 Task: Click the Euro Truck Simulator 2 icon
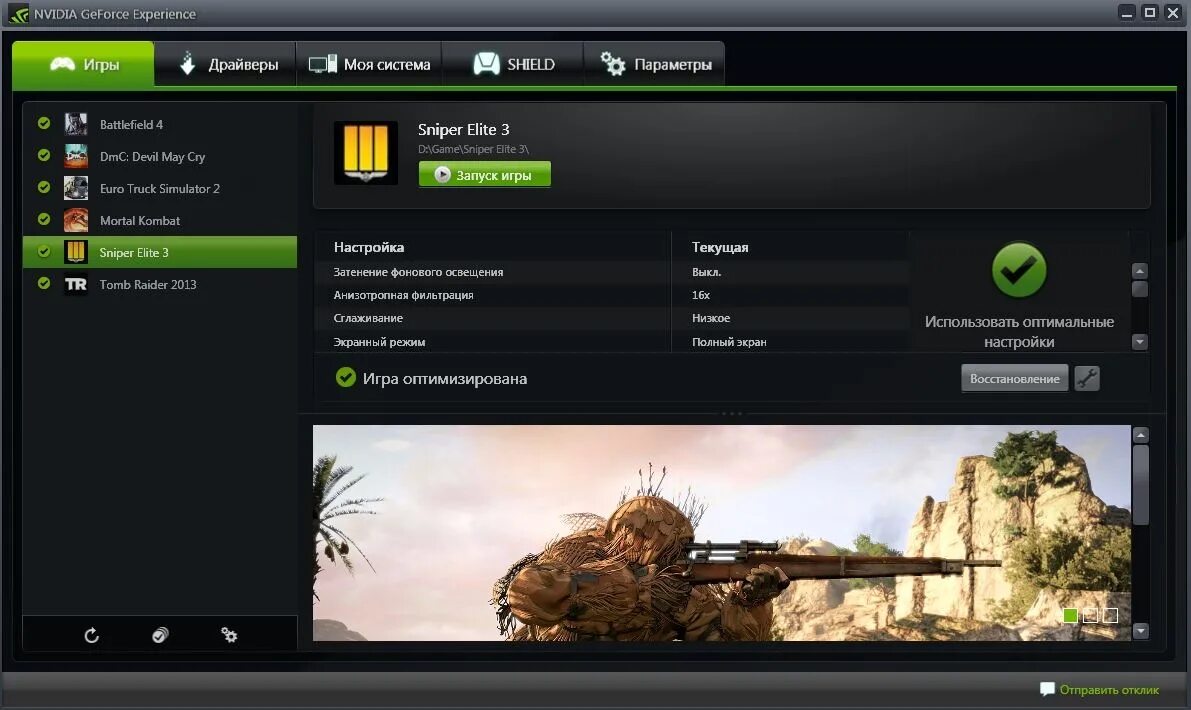76,188
